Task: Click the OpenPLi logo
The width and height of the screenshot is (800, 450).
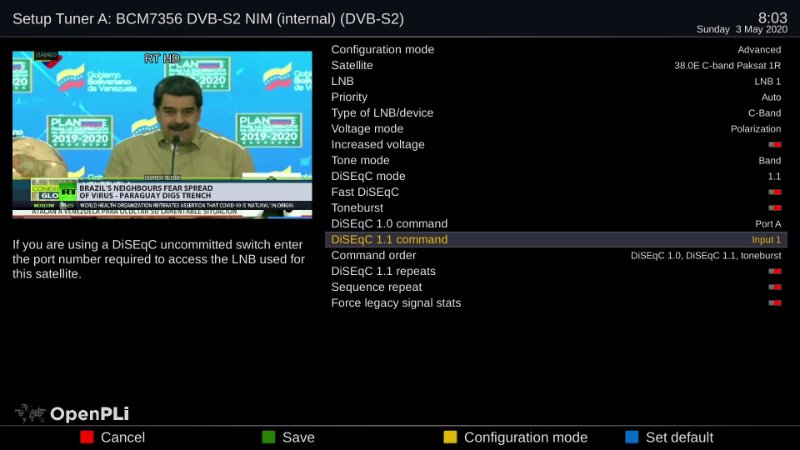Action: [72, 413]
